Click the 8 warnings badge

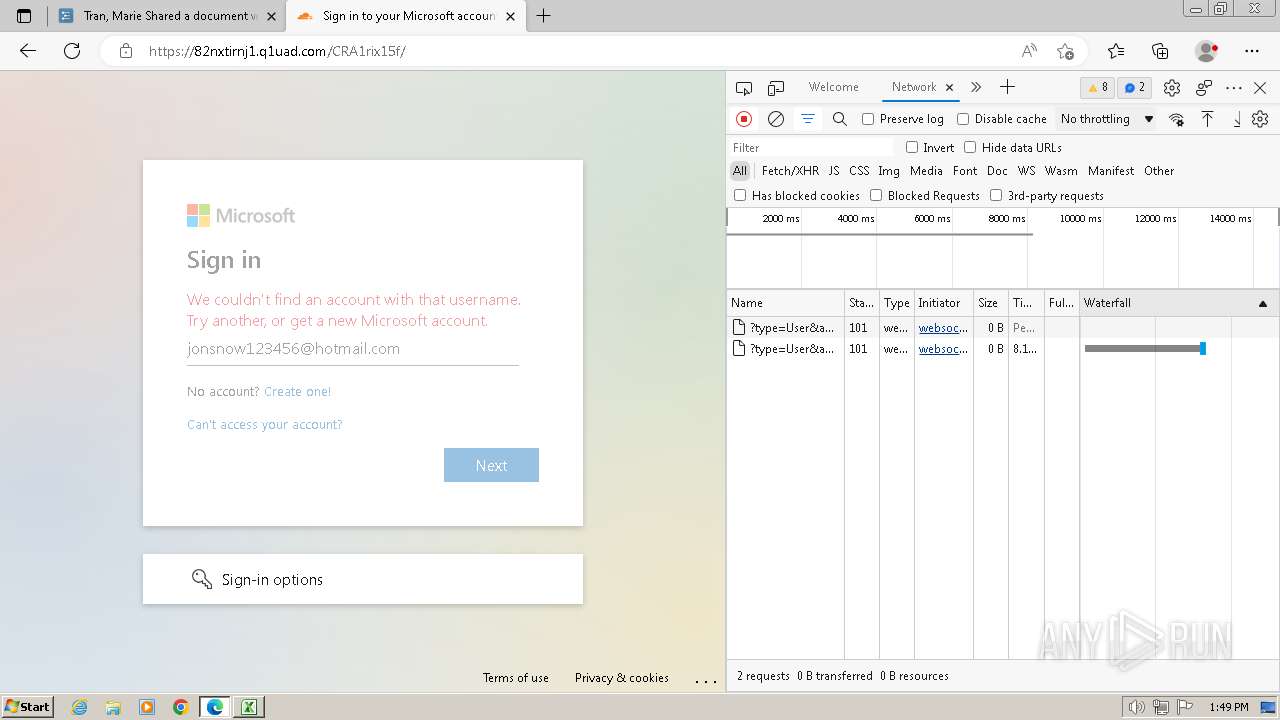[1098, 88]
